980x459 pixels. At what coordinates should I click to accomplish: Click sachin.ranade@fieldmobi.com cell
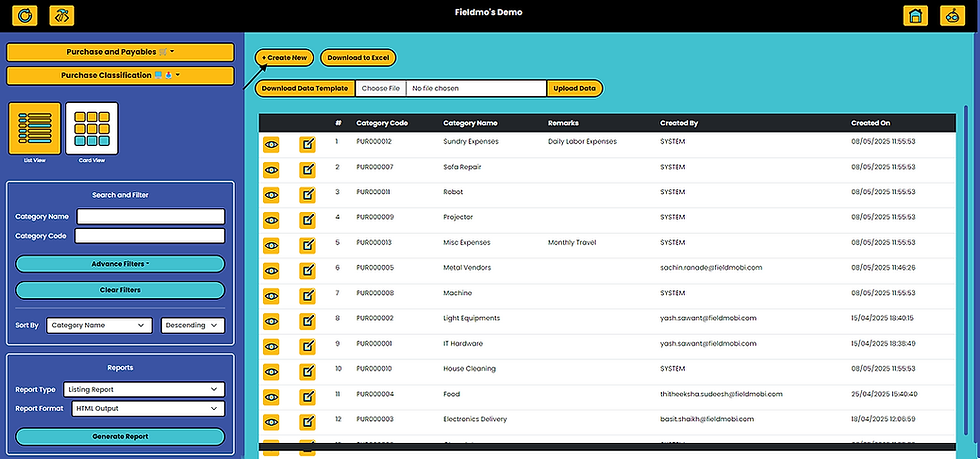(711, 268)
